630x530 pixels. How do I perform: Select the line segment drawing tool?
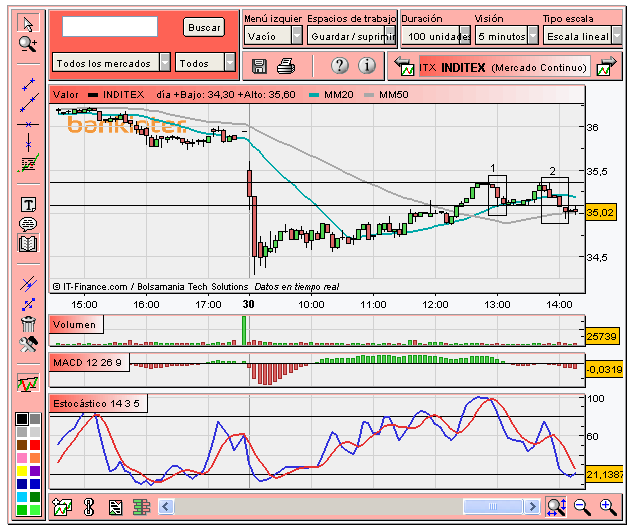pos(28,84)
